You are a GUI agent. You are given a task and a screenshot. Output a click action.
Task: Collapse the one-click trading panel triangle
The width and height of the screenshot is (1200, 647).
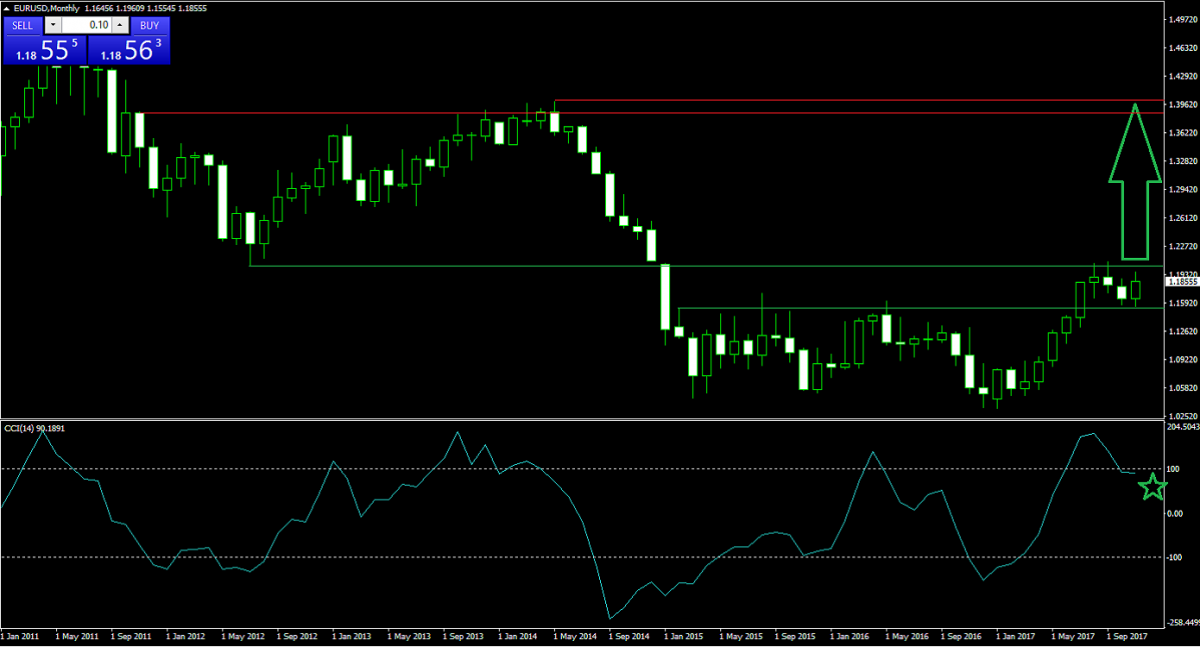8,8
